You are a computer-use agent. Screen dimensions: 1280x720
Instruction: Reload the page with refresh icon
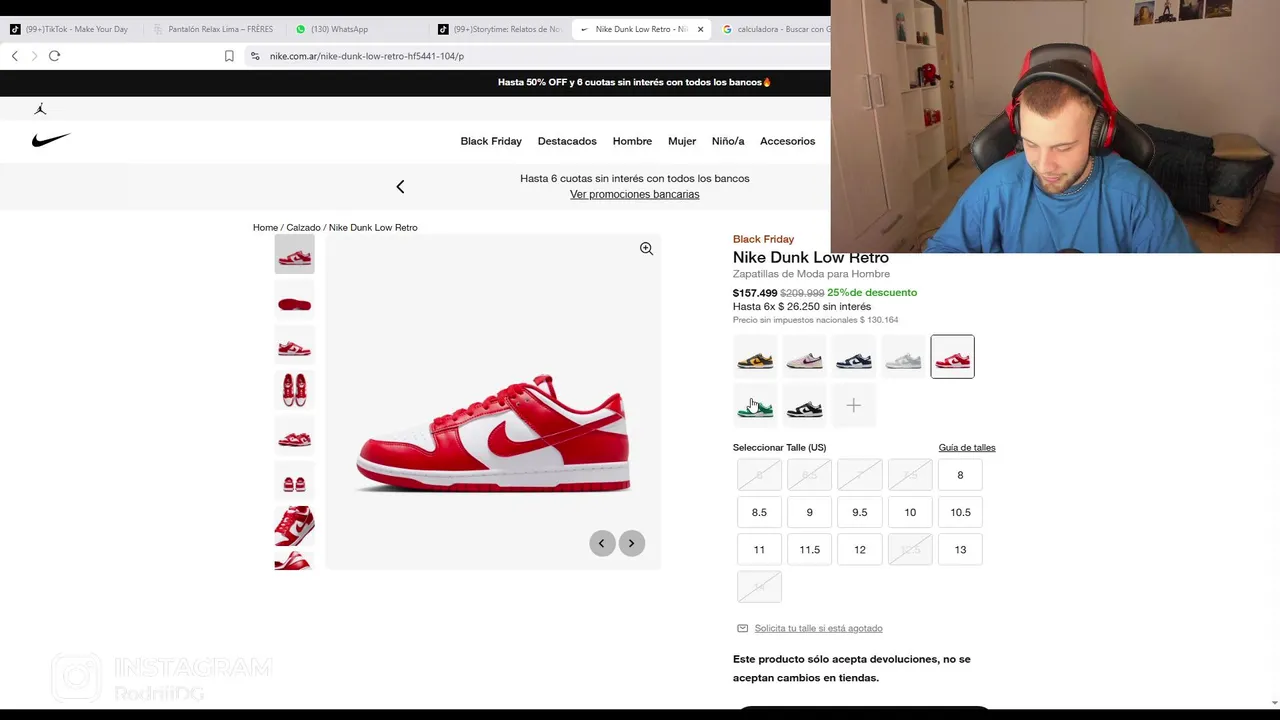54,56
